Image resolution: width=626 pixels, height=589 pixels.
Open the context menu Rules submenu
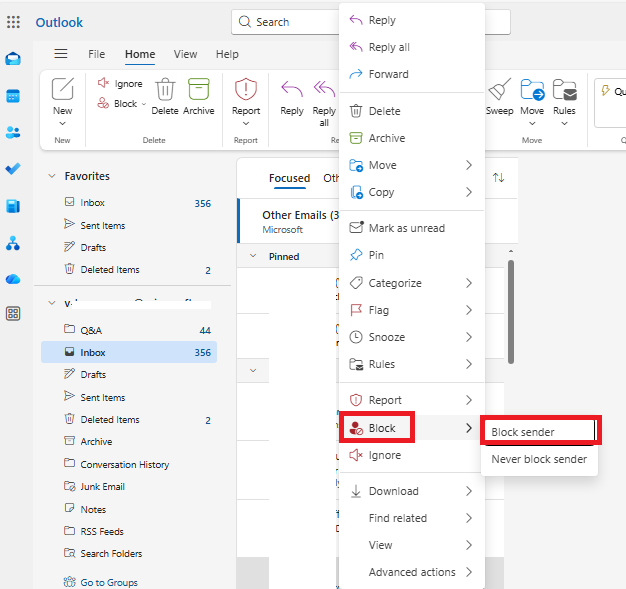[412, 364]
